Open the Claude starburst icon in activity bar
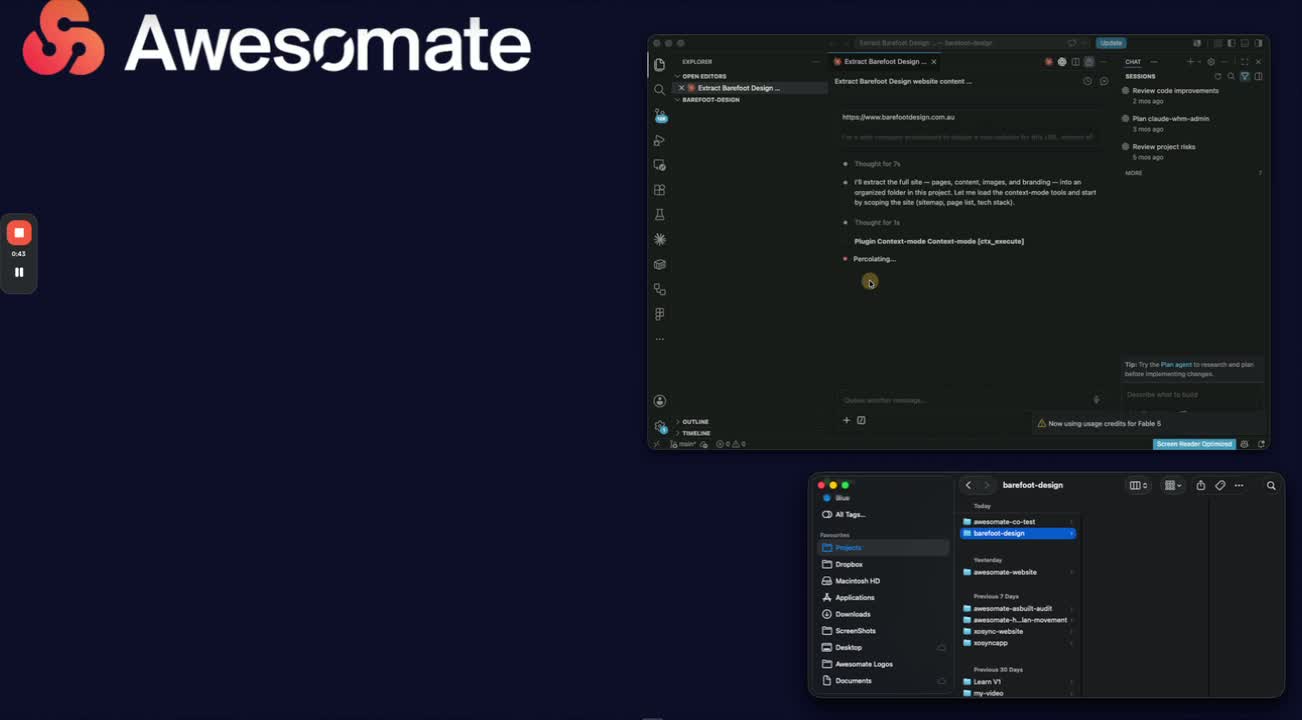The width and height of the screenshot is (1302, 720). tap(659, 240)
